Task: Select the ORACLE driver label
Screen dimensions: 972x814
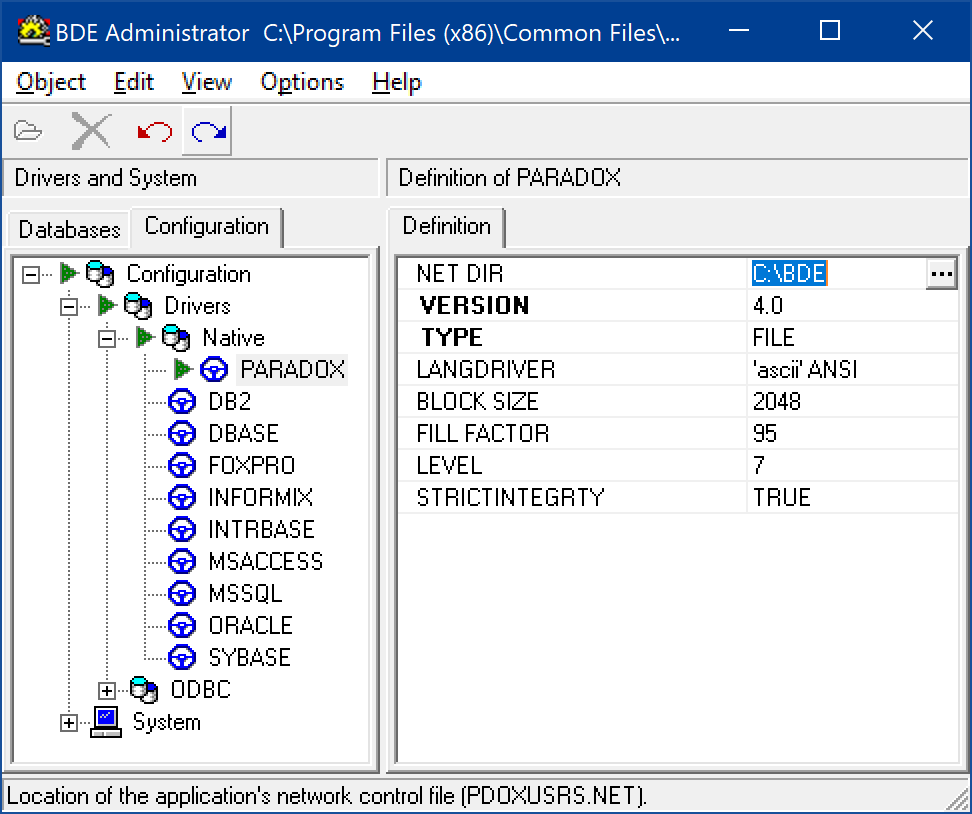Action: click(250, 626)
